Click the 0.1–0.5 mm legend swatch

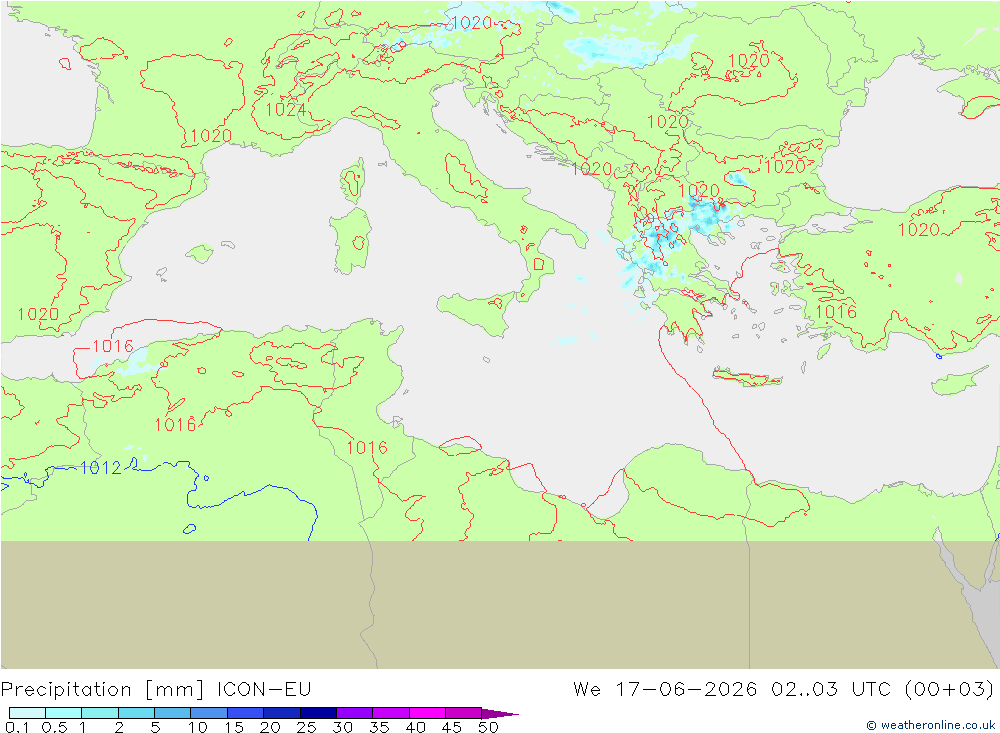(27, 713)
